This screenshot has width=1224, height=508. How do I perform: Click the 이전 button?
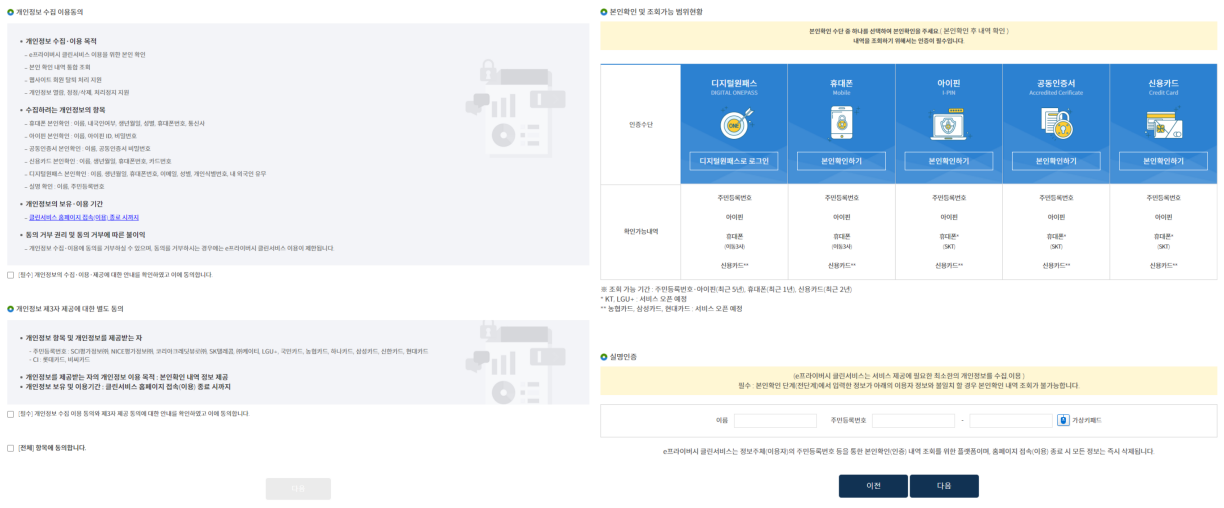(873, 486)
